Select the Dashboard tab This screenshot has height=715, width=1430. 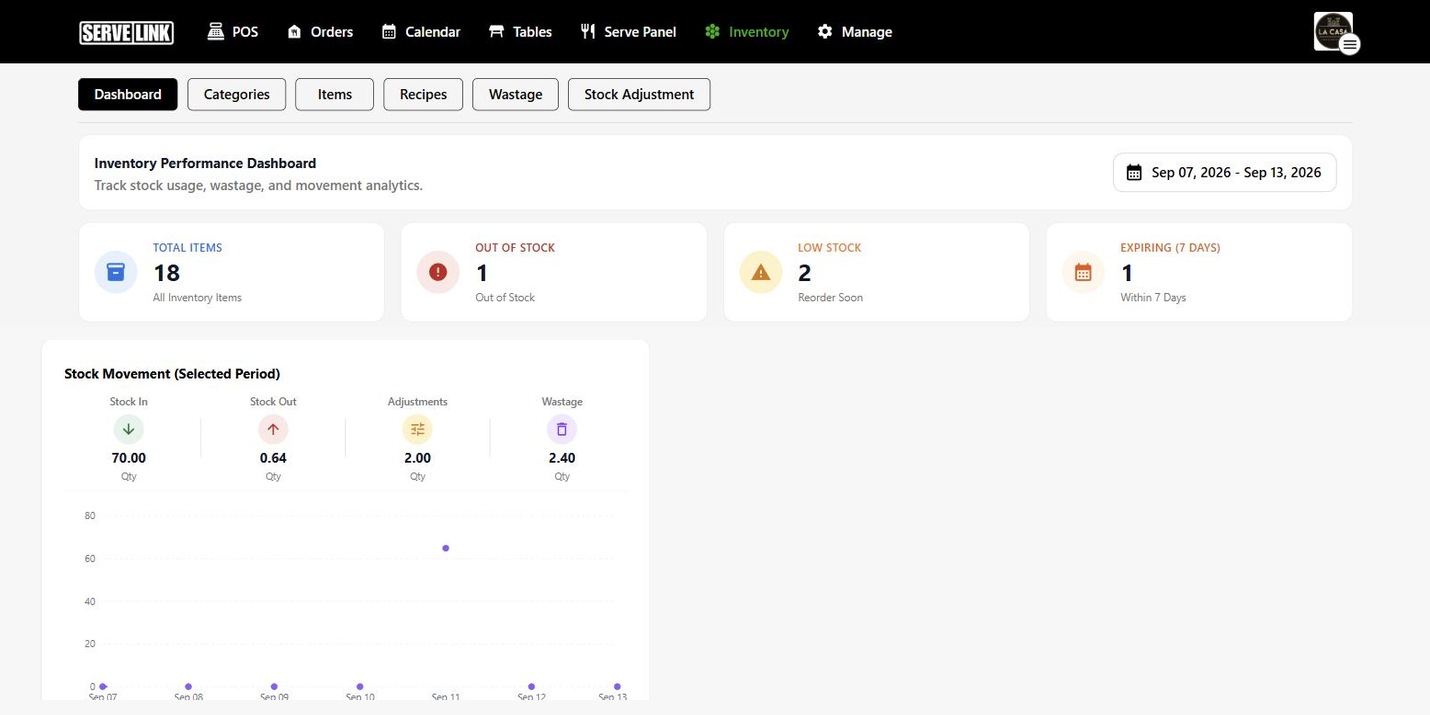point(128,94)
